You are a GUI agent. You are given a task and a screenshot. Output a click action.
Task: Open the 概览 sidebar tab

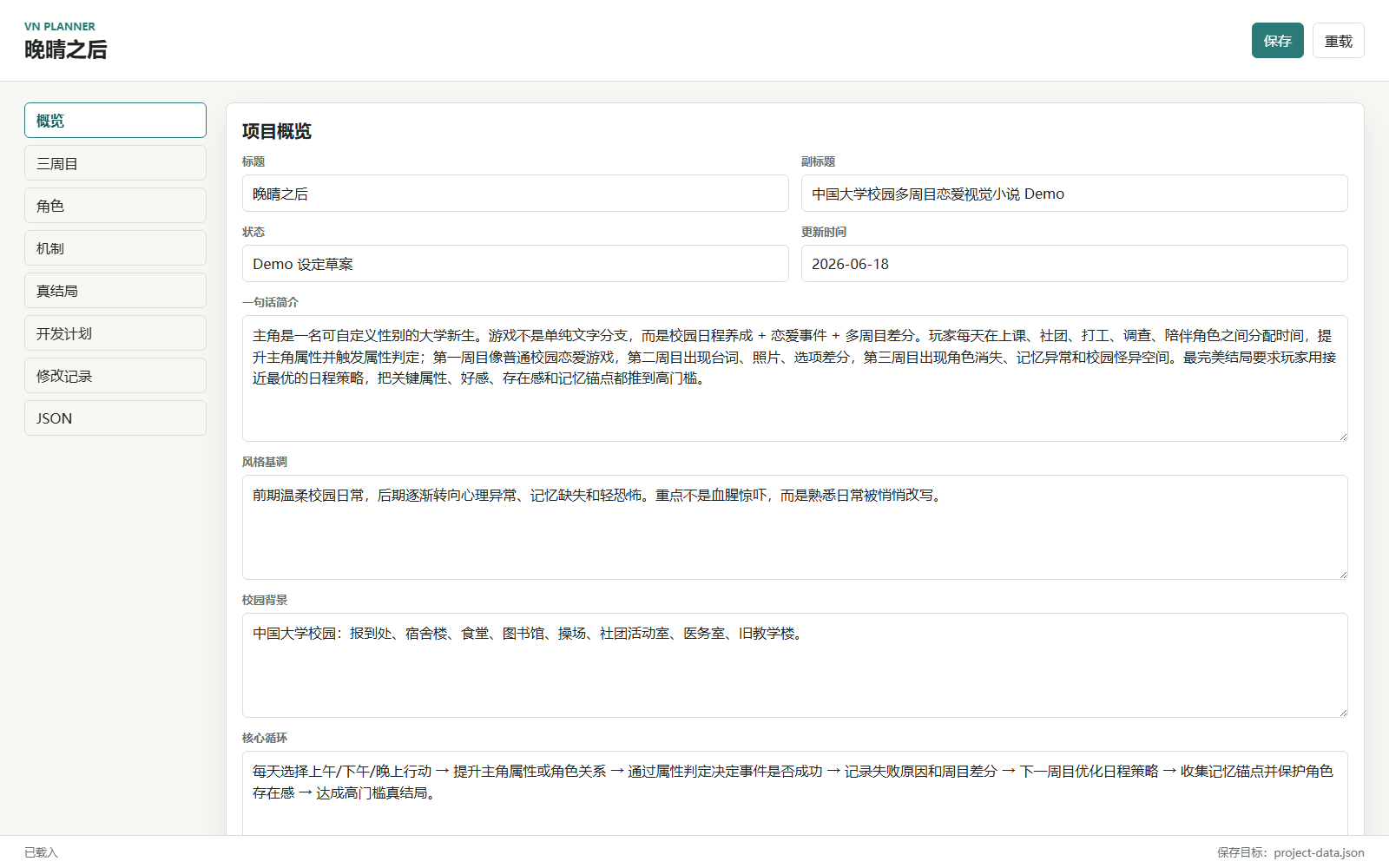pos(115,121)
